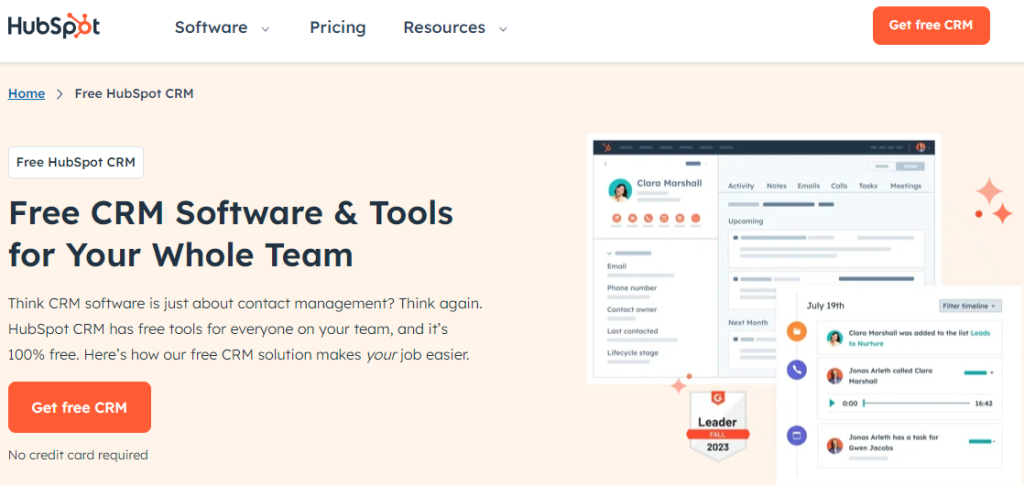Image resolution: width=1024 pixels, height=485 pixels.
Task: Click Clara Marshall's profile photo
Action: click(620, 190)
